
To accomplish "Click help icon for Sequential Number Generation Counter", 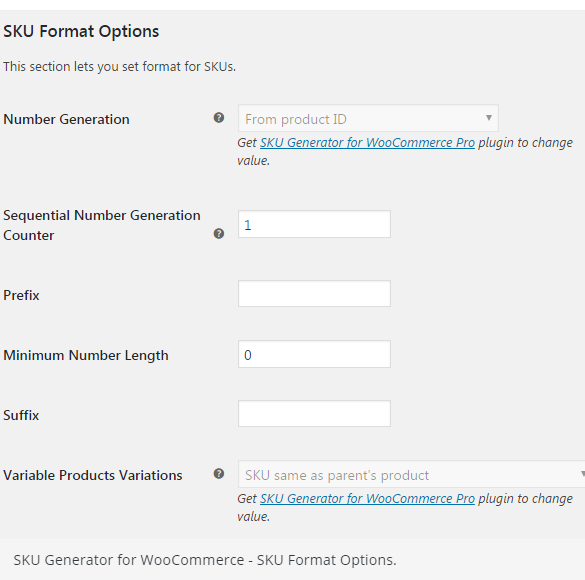I will point(219,233).
